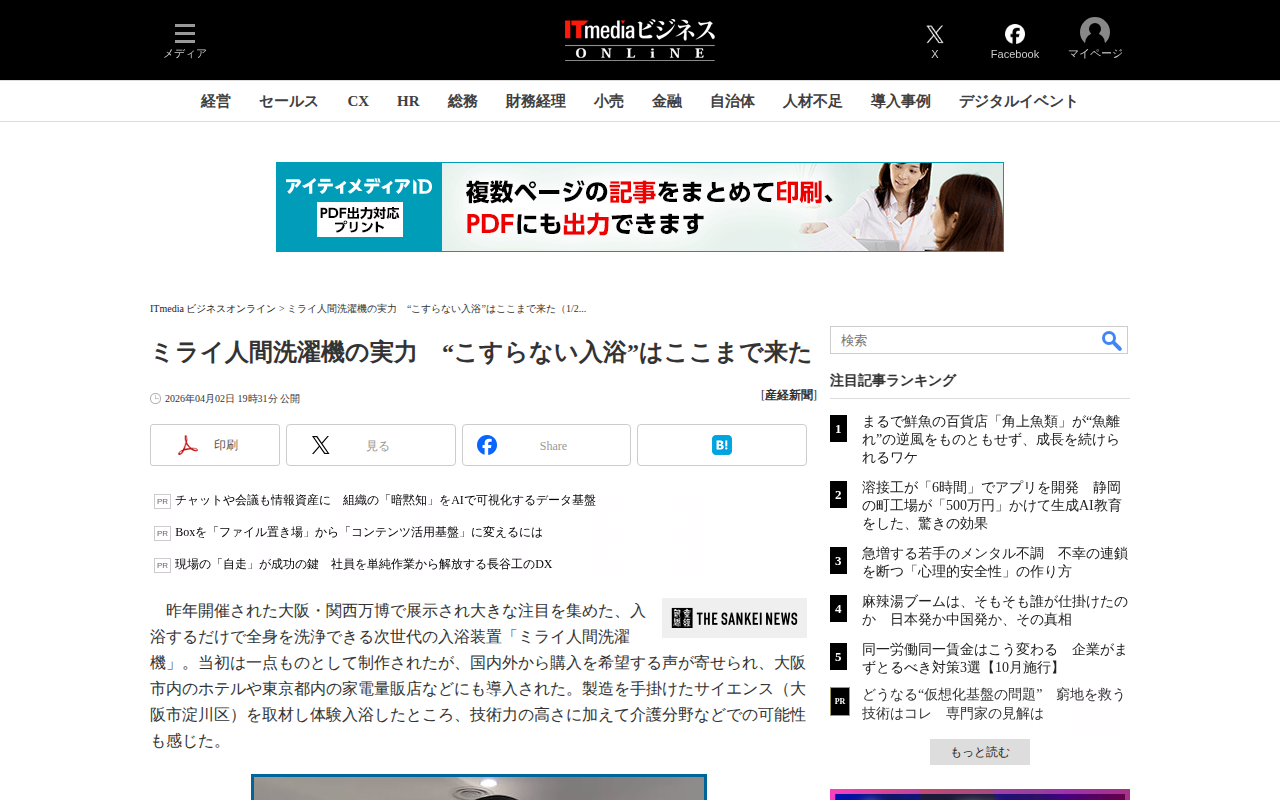Click the PR badge beside 仮想化基盤 article

point(840,701)
